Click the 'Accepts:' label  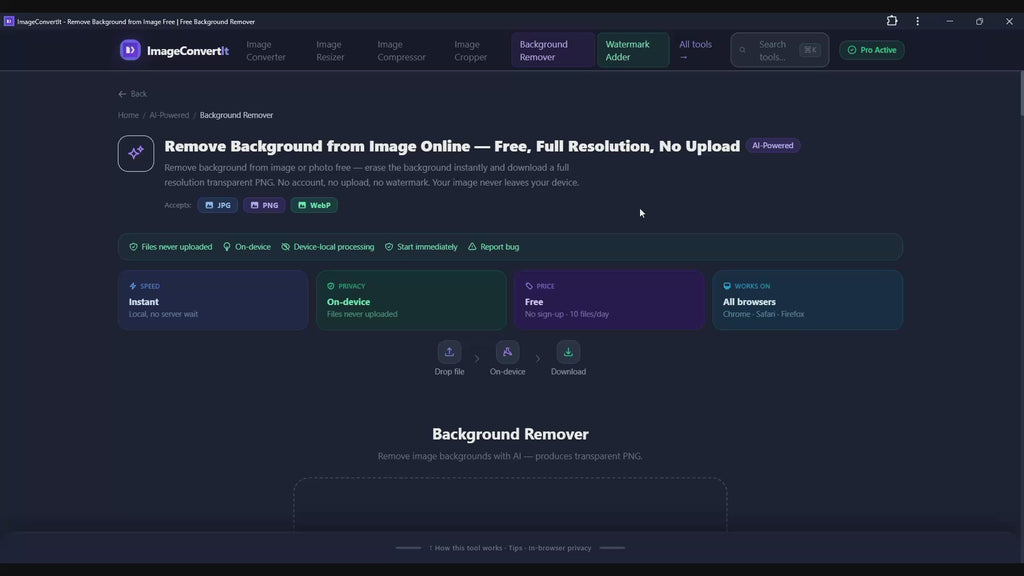click(x=178, y=205)
